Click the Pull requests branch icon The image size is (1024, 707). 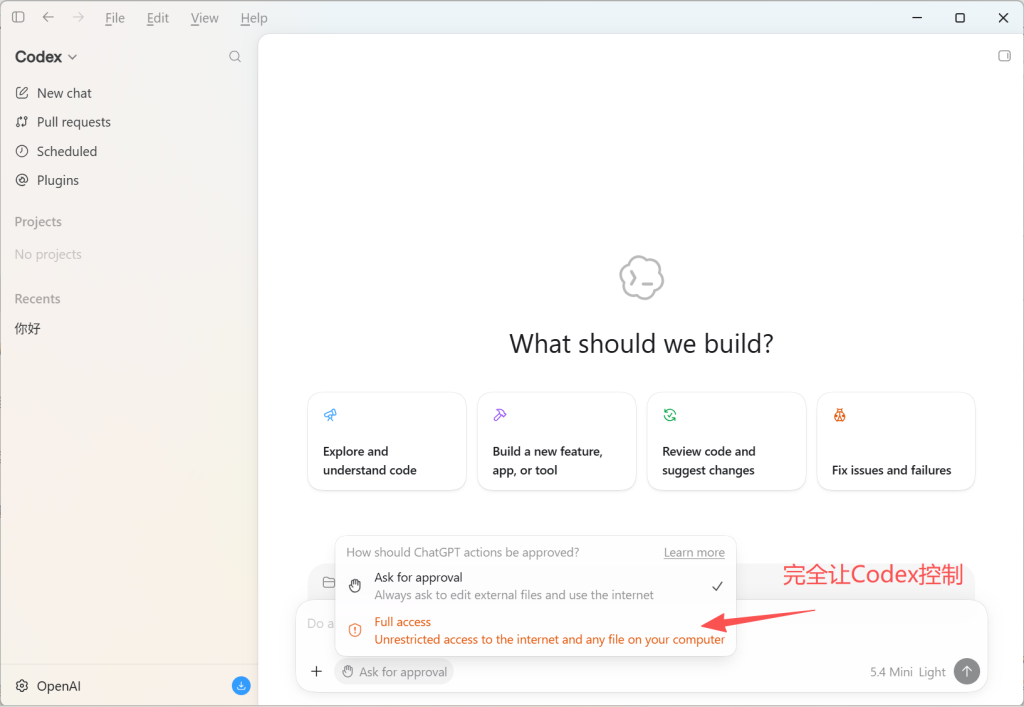[x=22, y=121]
